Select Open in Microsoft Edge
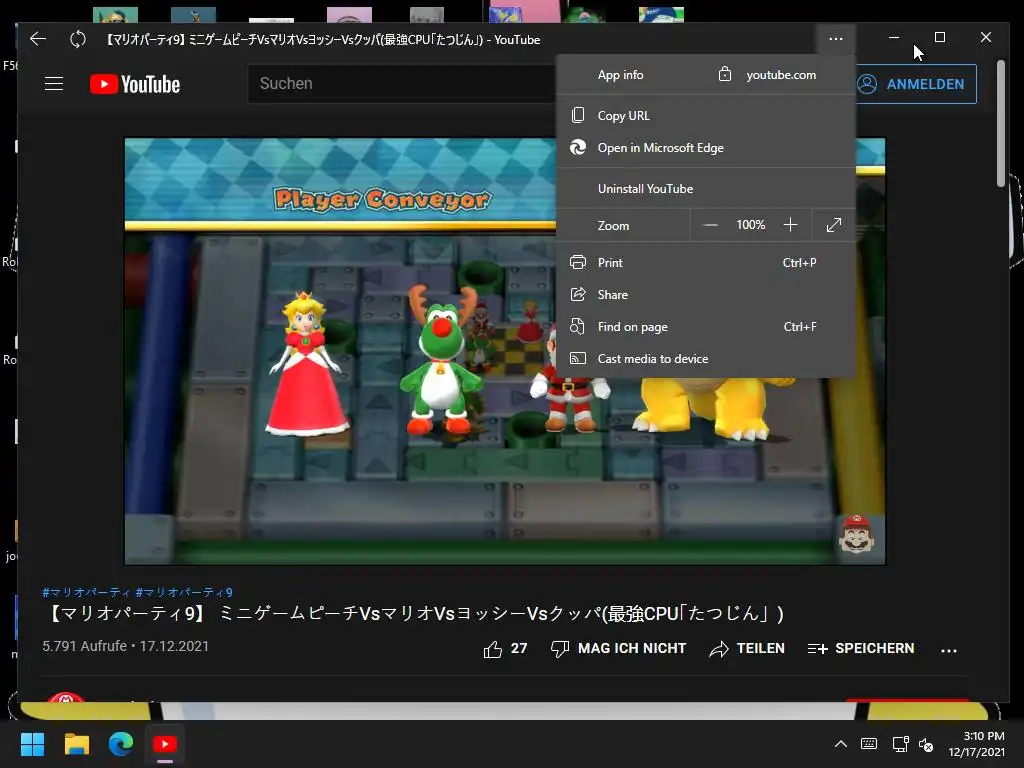Screen dimensions: 1024x768 pyautogui.click(x=705, y=148)
